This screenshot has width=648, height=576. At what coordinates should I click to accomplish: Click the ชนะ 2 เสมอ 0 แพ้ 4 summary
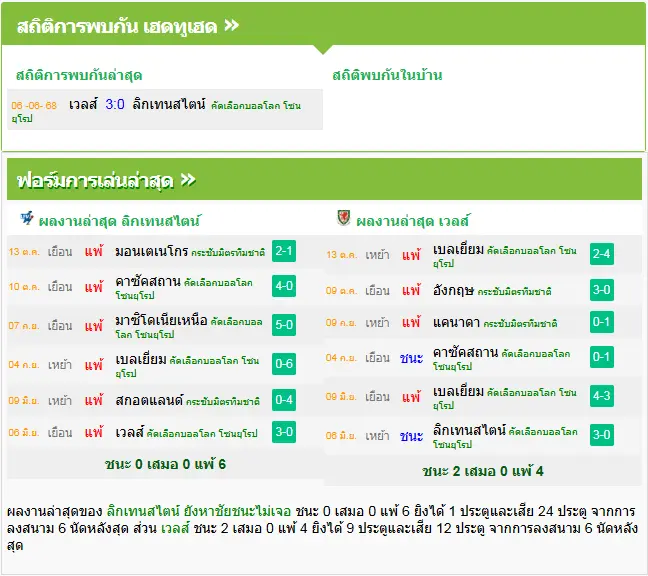point(483,471)
